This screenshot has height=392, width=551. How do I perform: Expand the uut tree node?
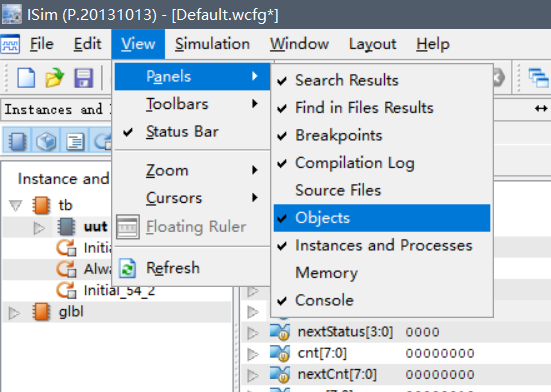coord(39,228)
